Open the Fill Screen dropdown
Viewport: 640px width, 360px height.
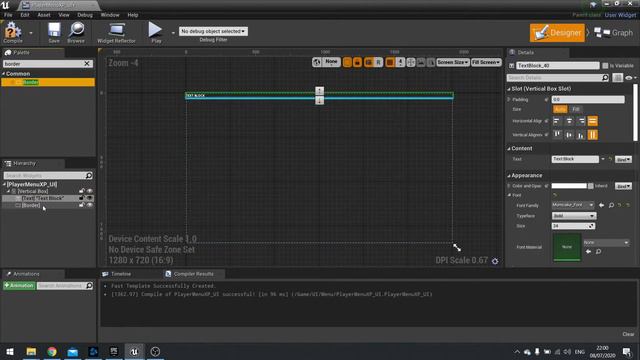486,62
